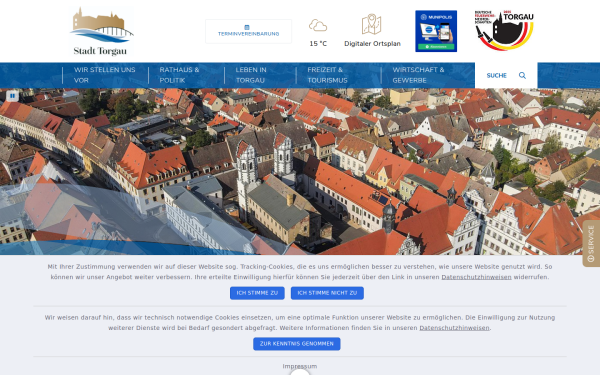The height and width of the screenshot is (375, 600).
Task: Pause the header image slideshow
Action: tap(12, 96)
